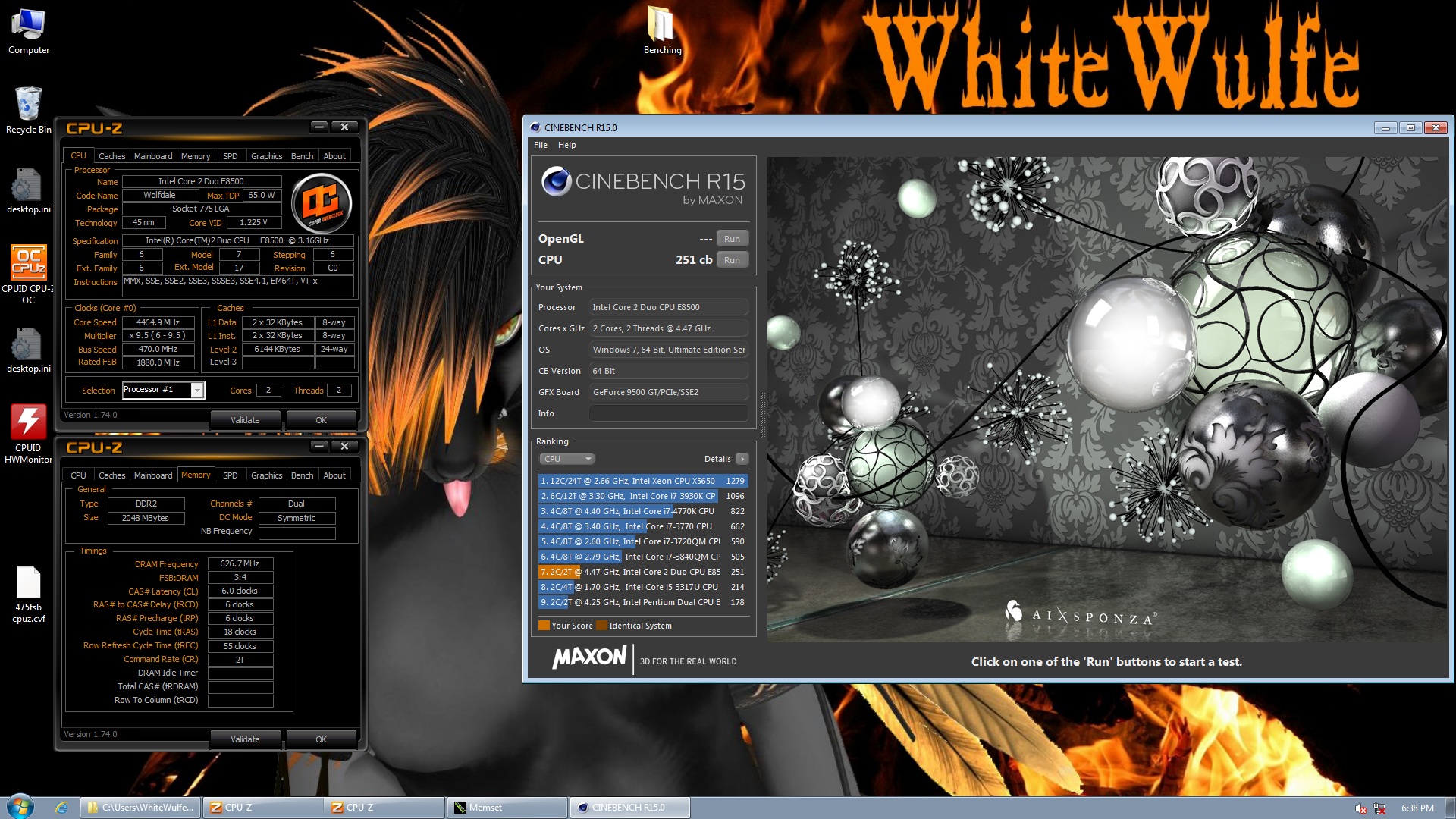The width and height of the screenshot is (1456, 819).
Task: Select the 475fsb cpuz.cvf file icon
Action: [29, 596]
